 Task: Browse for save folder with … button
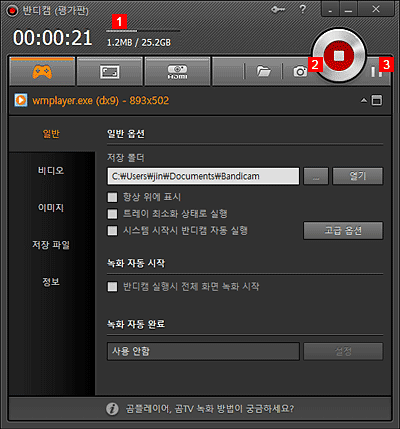(x=316, y=176)
